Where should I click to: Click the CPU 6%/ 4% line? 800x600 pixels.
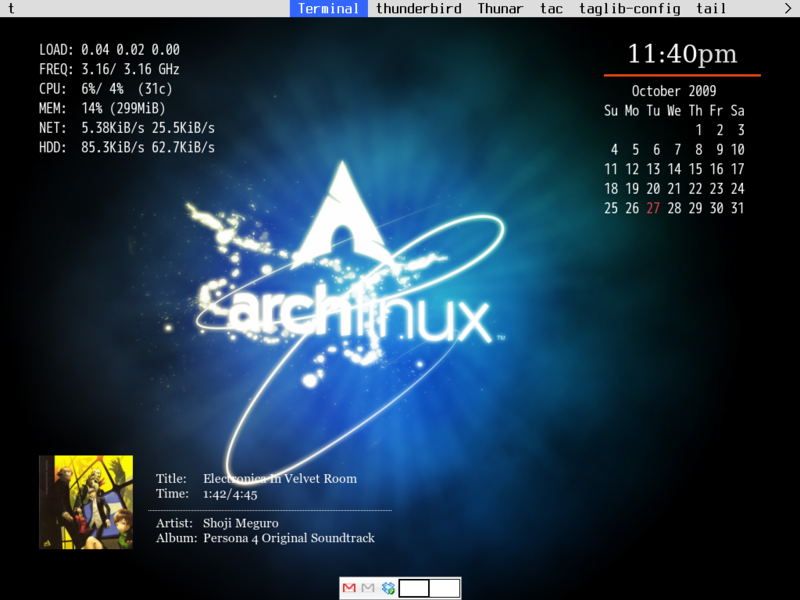(106, 89)
